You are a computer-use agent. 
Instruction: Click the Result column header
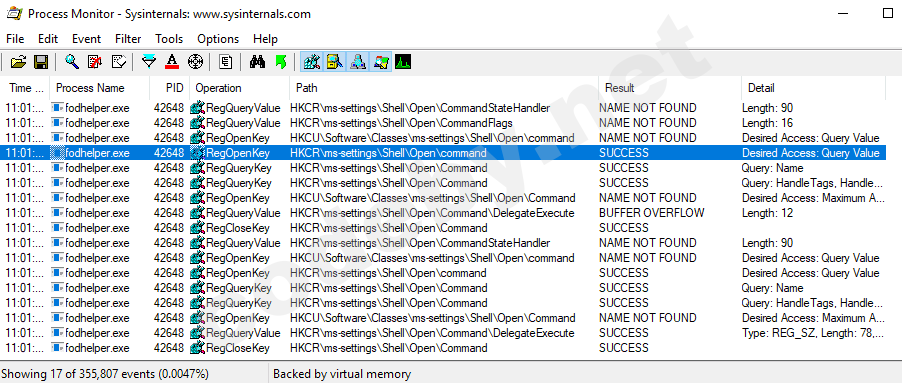coord(670,88)
